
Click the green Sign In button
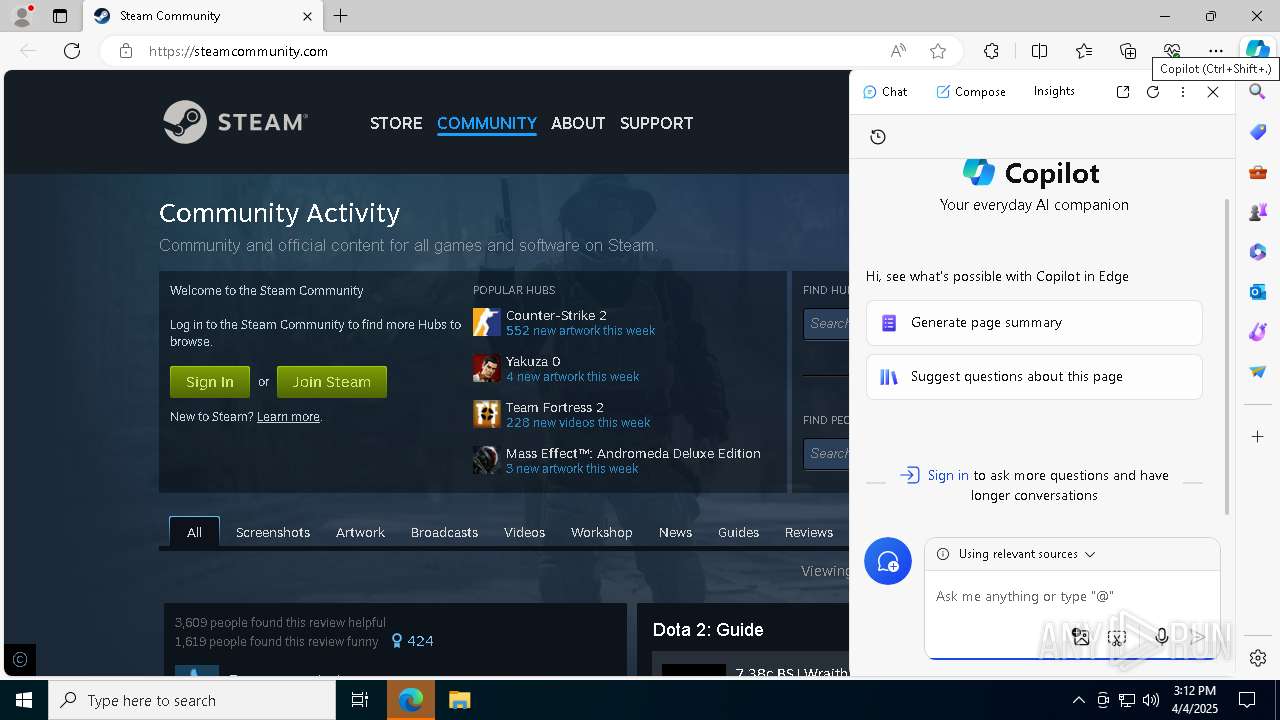[210, 382]
